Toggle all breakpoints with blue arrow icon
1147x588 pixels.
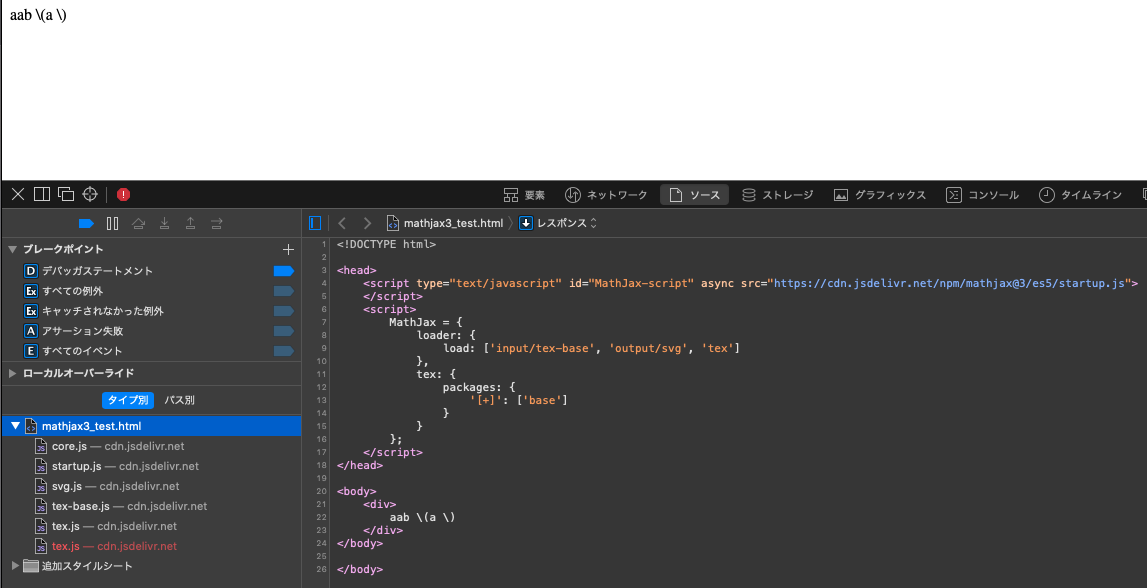[86, 223]
